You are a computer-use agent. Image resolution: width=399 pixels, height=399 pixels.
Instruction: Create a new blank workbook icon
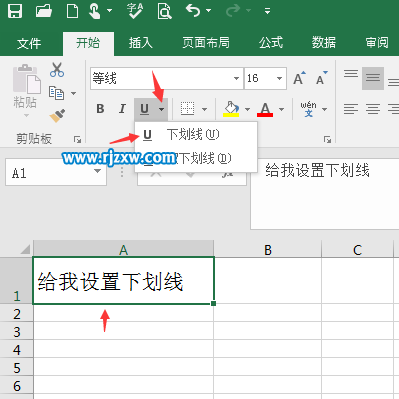[72, 11]
